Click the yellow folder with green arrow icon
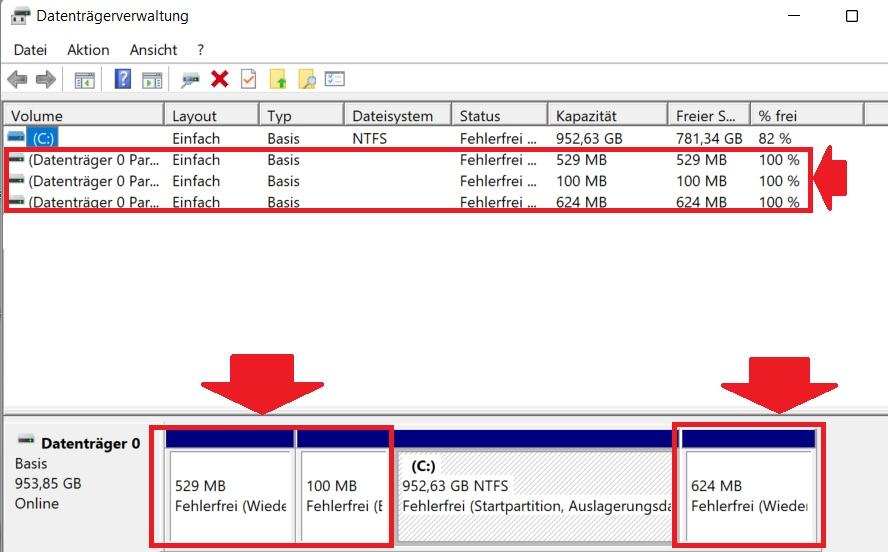The height and width of the screenshot is (552, 888). click(278, 79)
